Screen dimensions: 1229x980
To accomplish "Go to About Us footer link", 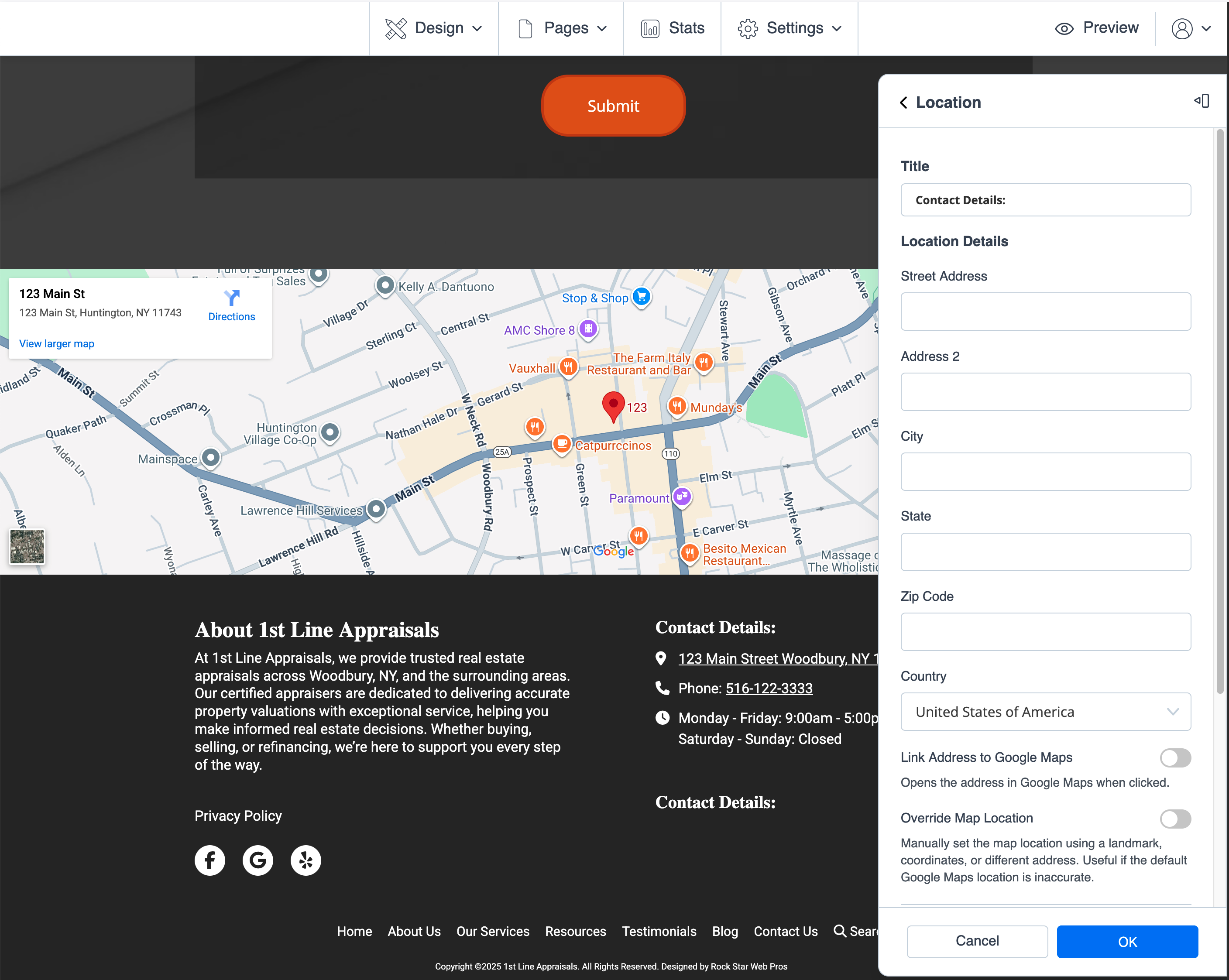I will [x=414, y=931].
